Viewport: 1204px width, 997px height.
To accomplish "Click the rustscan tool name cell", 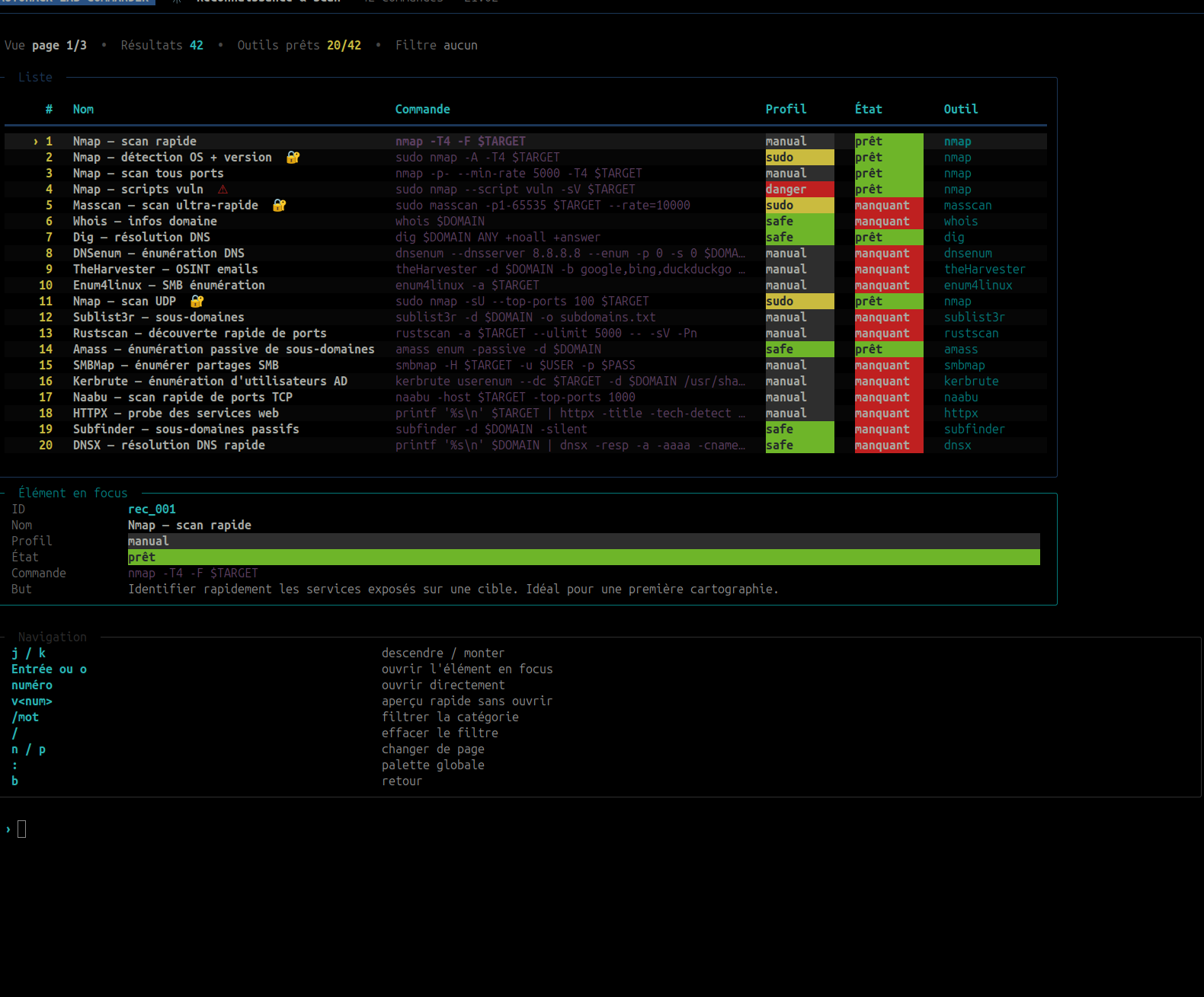I will [971, 334].
